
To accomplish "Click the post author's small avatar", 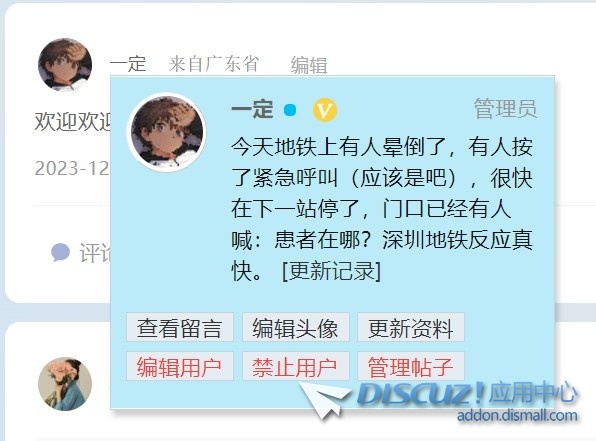I will (65, 65).
